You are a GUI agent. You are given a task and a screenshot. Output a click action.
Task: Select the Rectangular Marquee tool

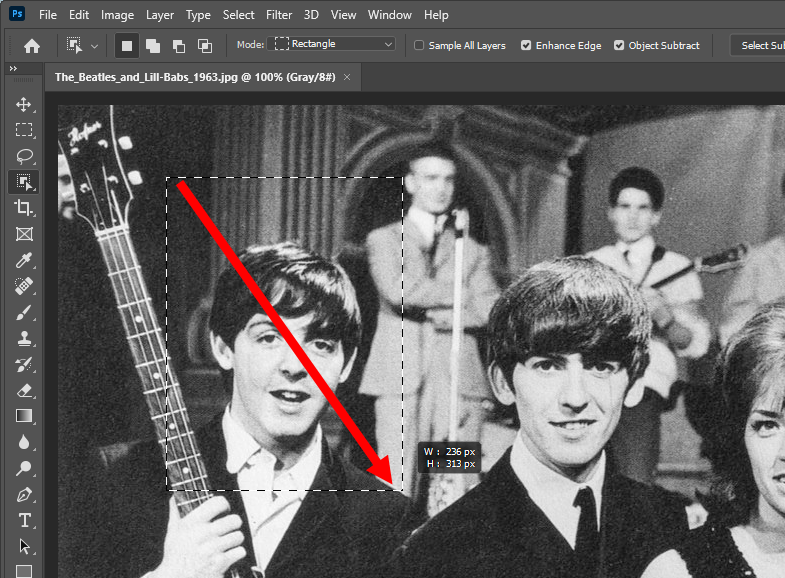coord(24,130)
